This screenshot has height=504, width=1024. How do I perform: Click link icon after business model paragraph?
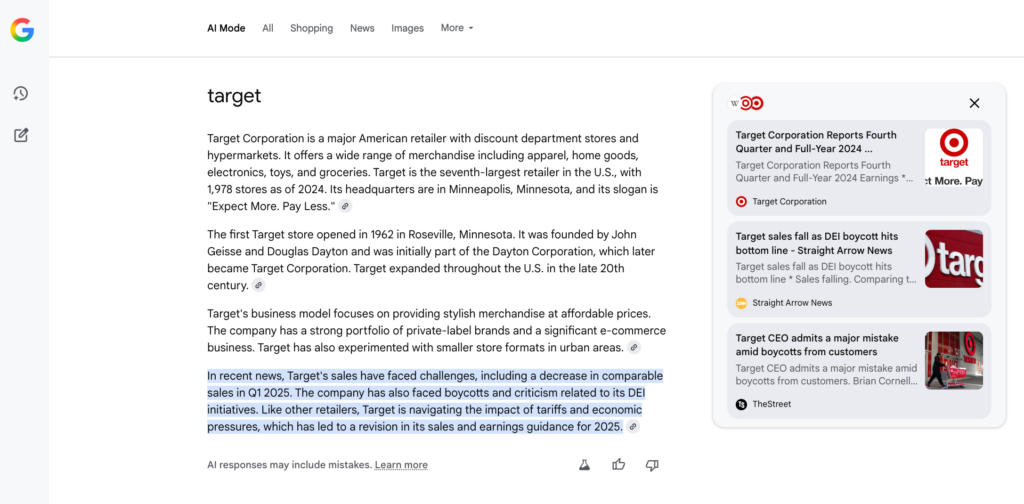[x=633, y=348]
